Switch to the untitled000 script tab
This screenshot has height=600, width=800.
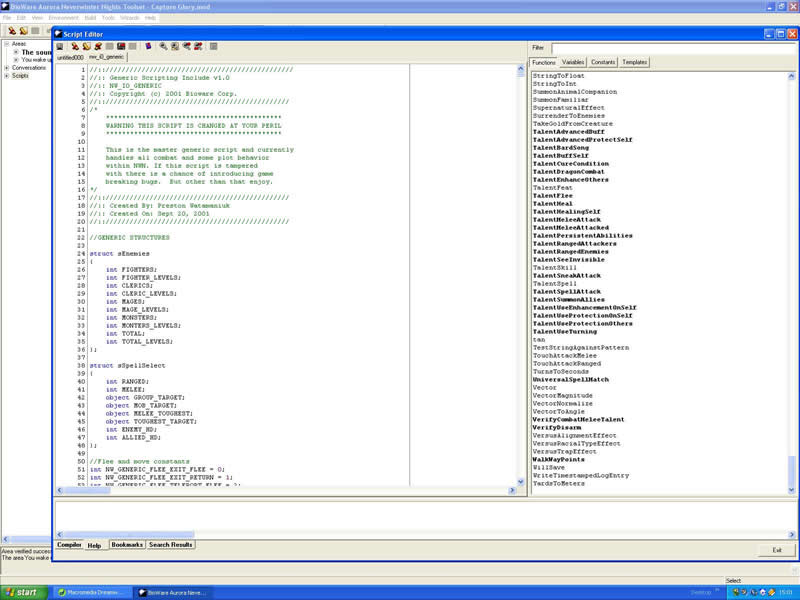[x=70, y=58]
